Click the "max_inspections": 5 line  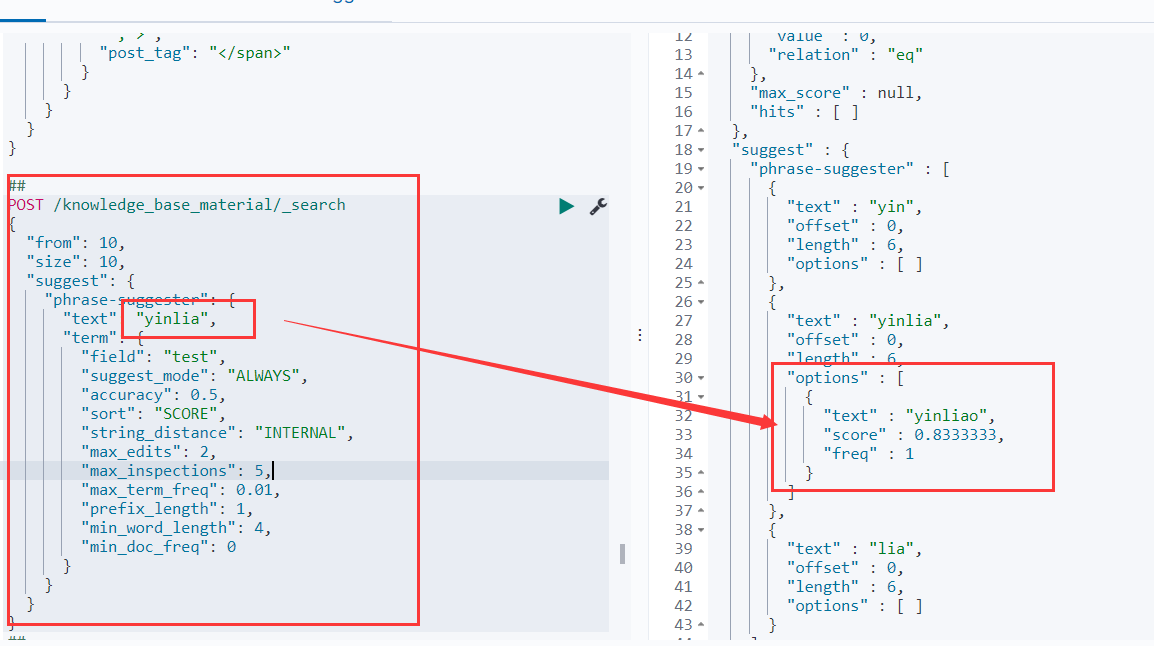click(175, 471)
